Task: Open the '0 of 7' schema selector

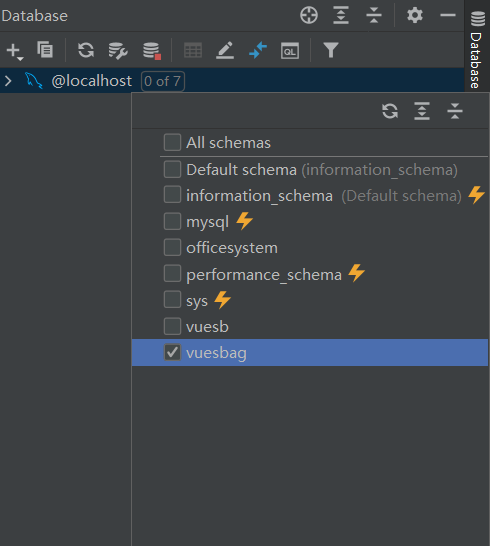Action: [x=163, y=81]
